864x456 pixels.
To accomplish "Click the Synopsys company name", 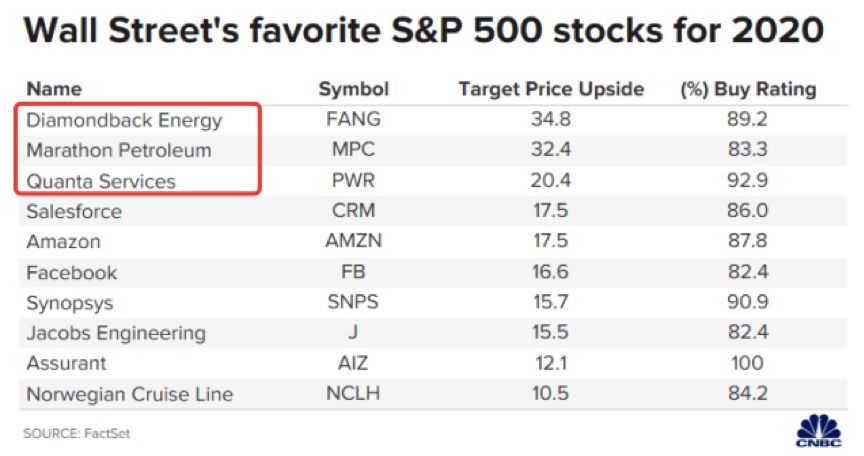I will pos(69,303).
